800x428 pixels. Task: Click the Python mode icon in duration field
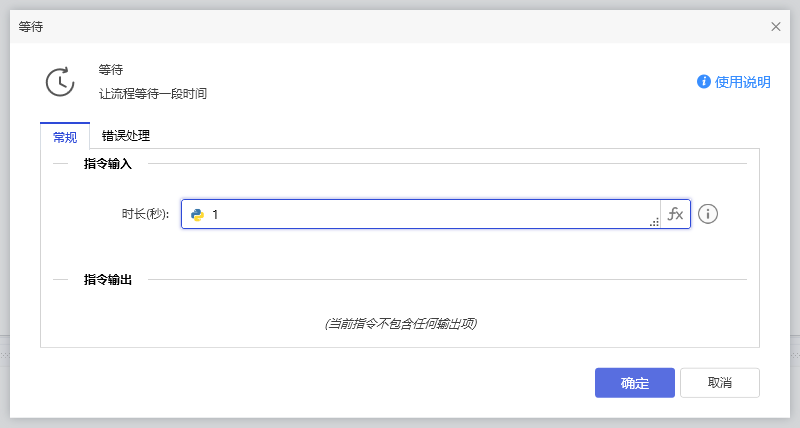click(x=198, y=214)
